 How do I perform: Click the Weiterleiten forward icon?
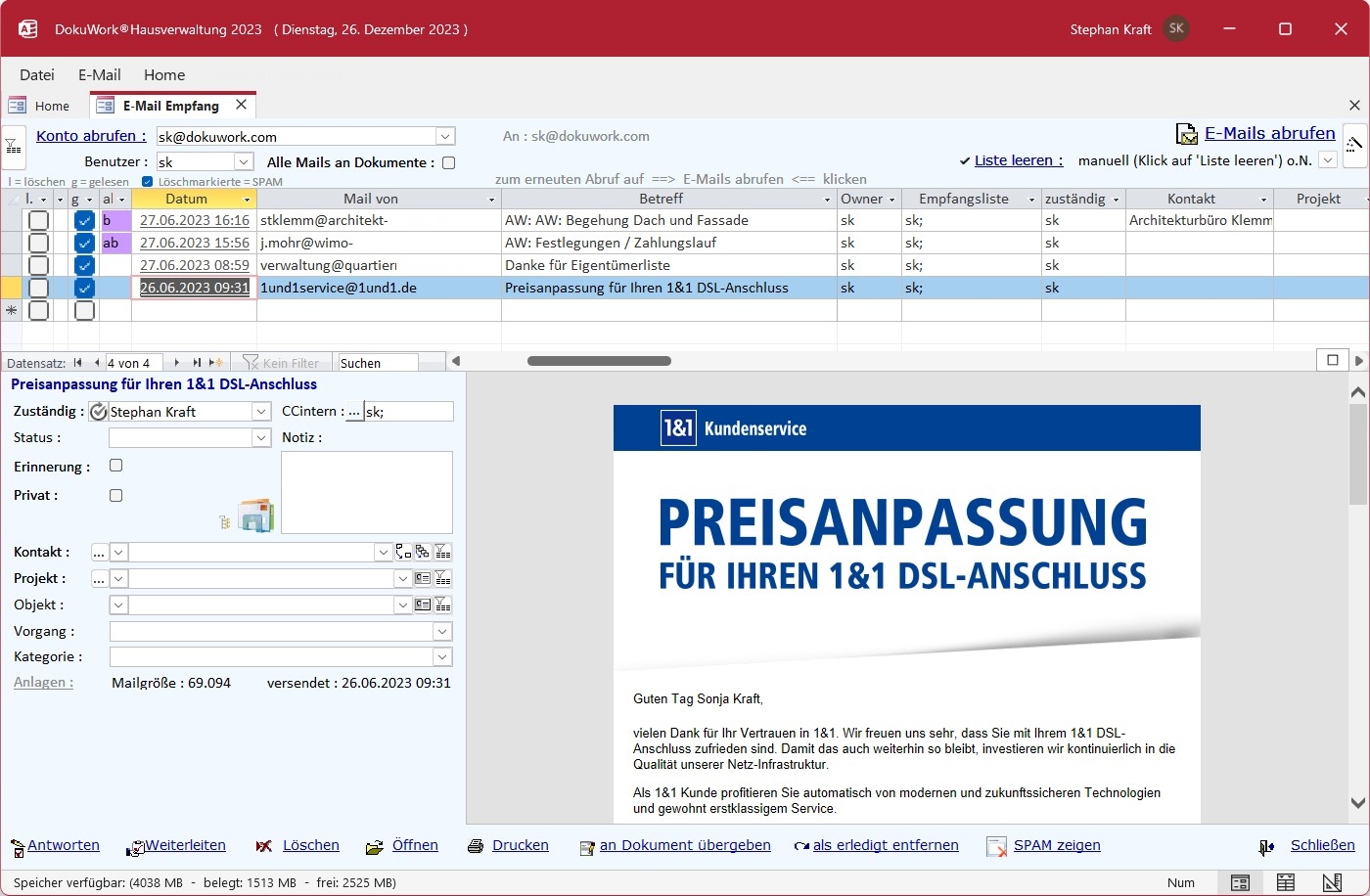coord(136,847)
